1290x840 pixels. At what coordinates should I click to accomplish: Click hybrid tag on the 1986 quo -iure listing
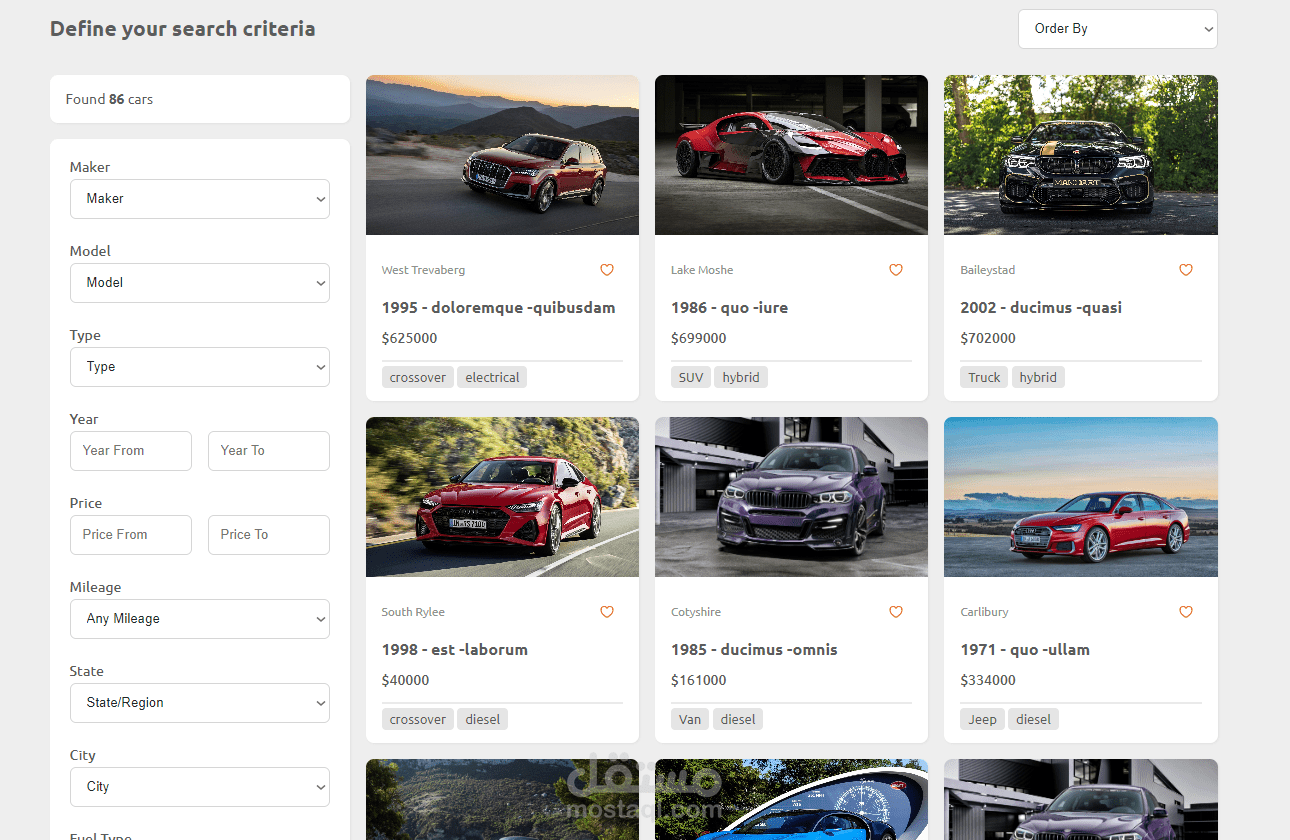(741, 377)
